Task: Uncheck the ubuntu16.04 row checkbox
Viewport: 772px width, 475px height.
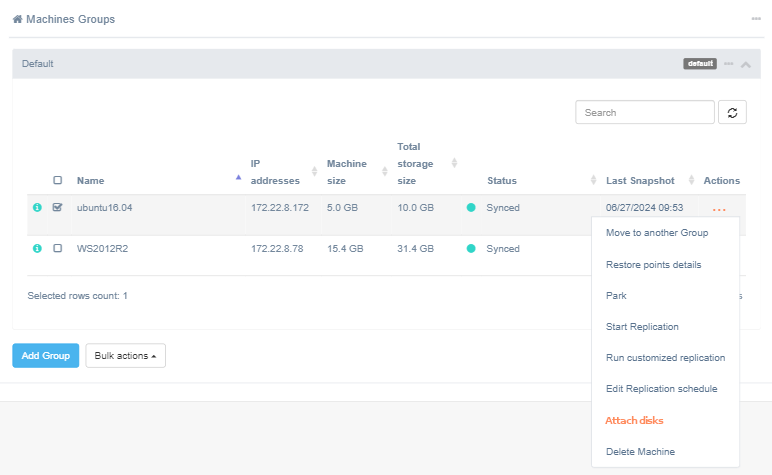Action: [x=57, y=208]
